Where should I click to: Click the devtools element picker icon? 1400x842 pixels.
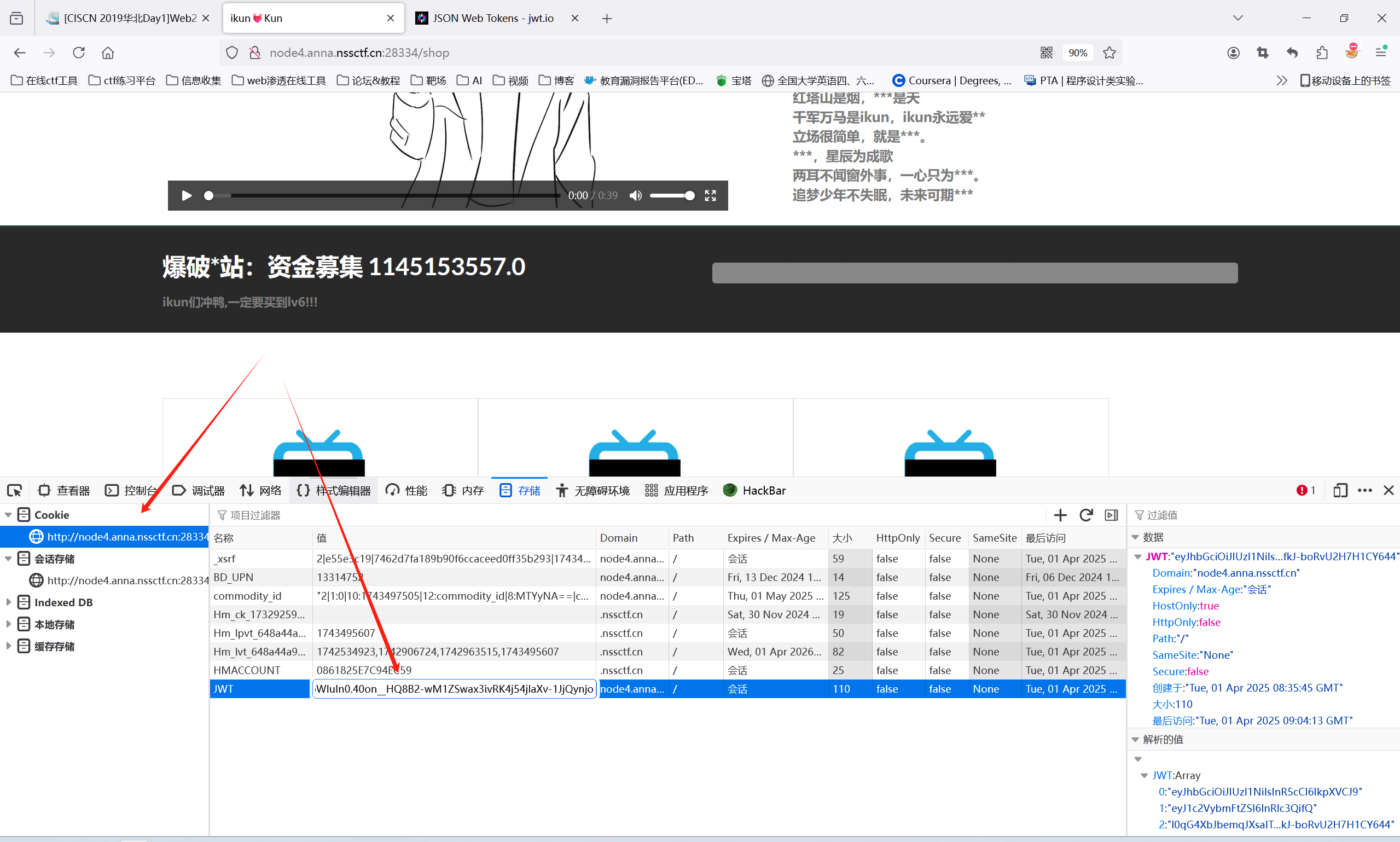(14, 491)
